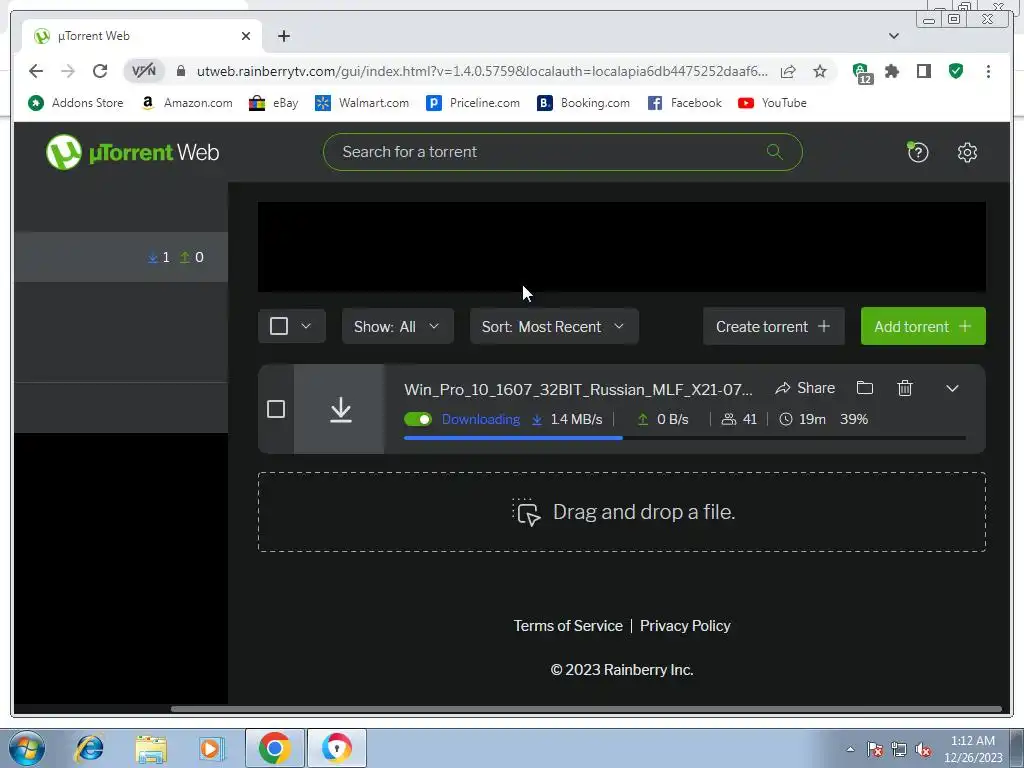Launch Internet Explorer from taskbar
The height and width of the screenshot is (768, 1024).
tap(89, 748)
